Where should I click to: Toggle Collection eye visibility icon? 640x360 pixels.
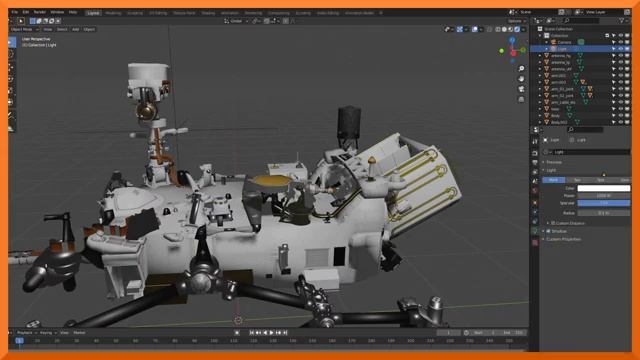tap(620, 36)
